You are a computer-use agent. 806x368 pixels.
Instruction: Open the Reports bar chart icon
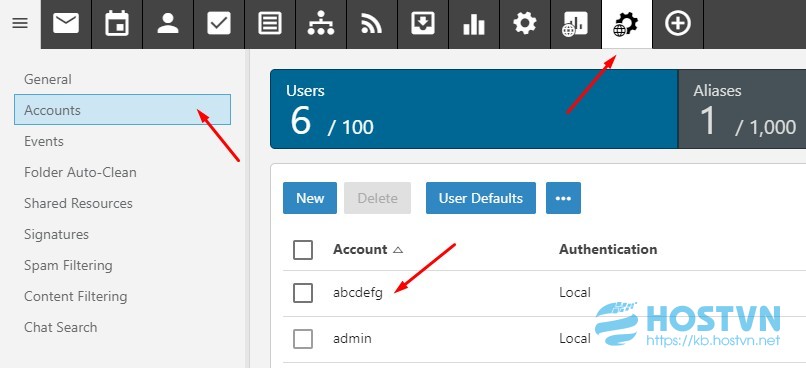click(x=474, y=24)
